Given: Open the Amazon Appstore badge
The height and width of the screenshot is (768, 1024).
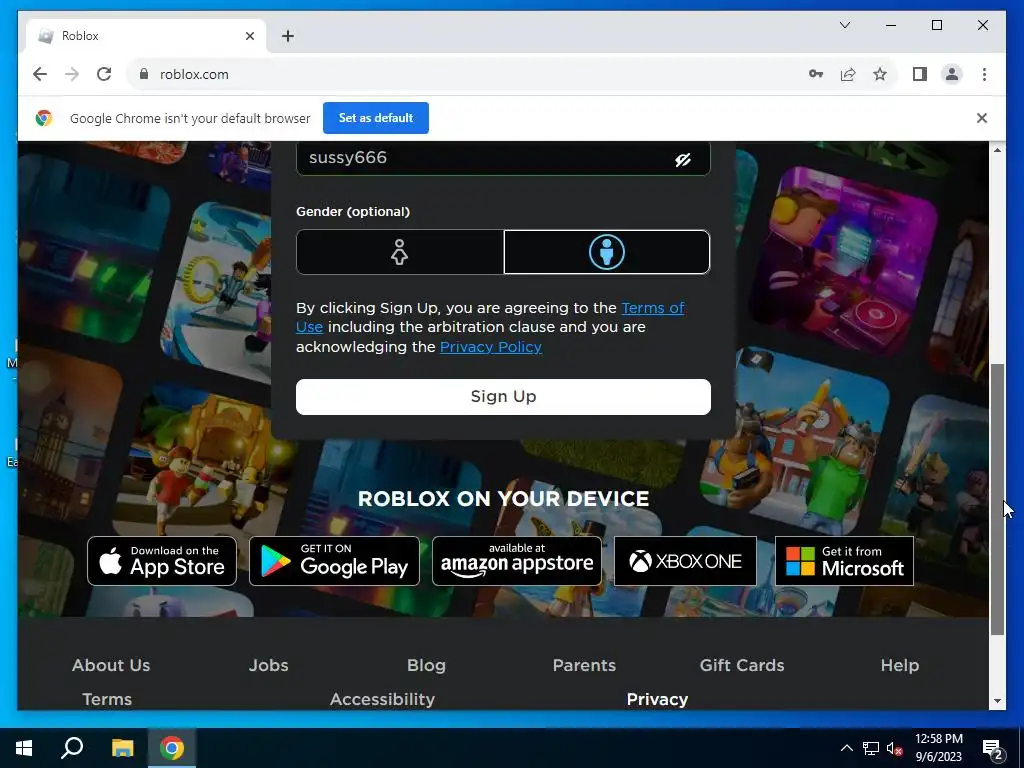Looking at the screenshot, I should 517,561.
